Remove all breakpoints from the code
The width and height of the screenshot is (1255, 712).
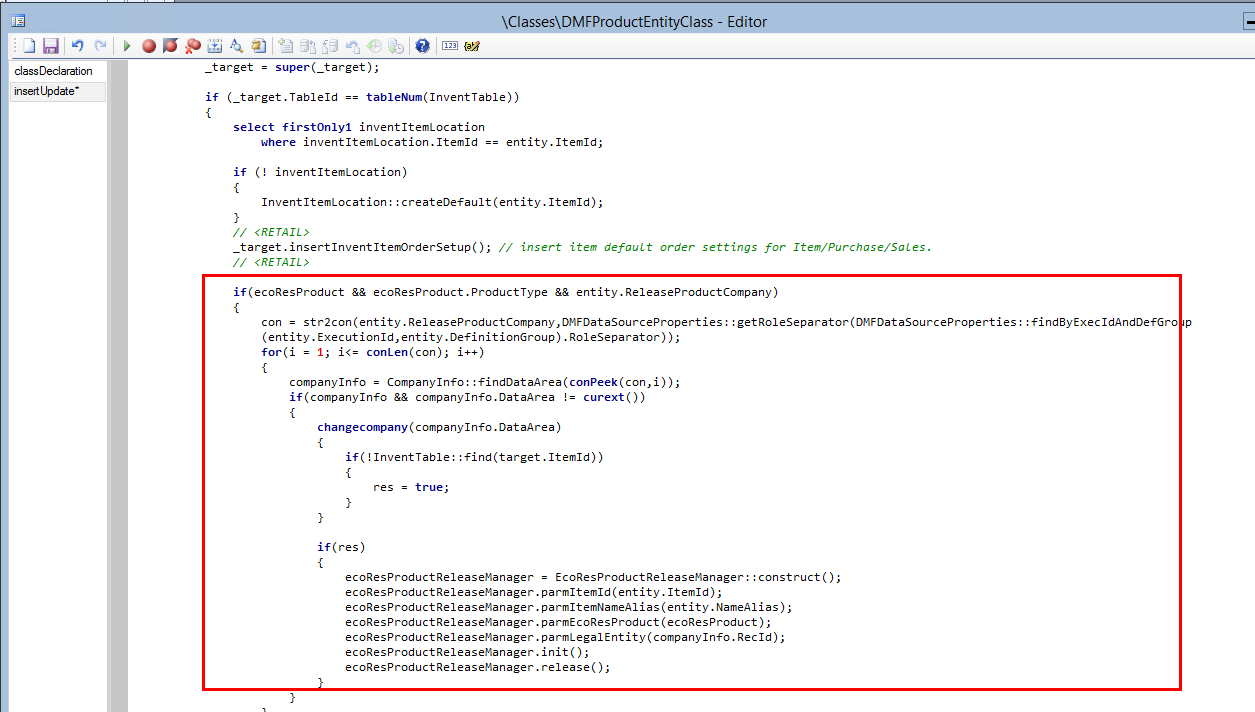click(193, 45)
